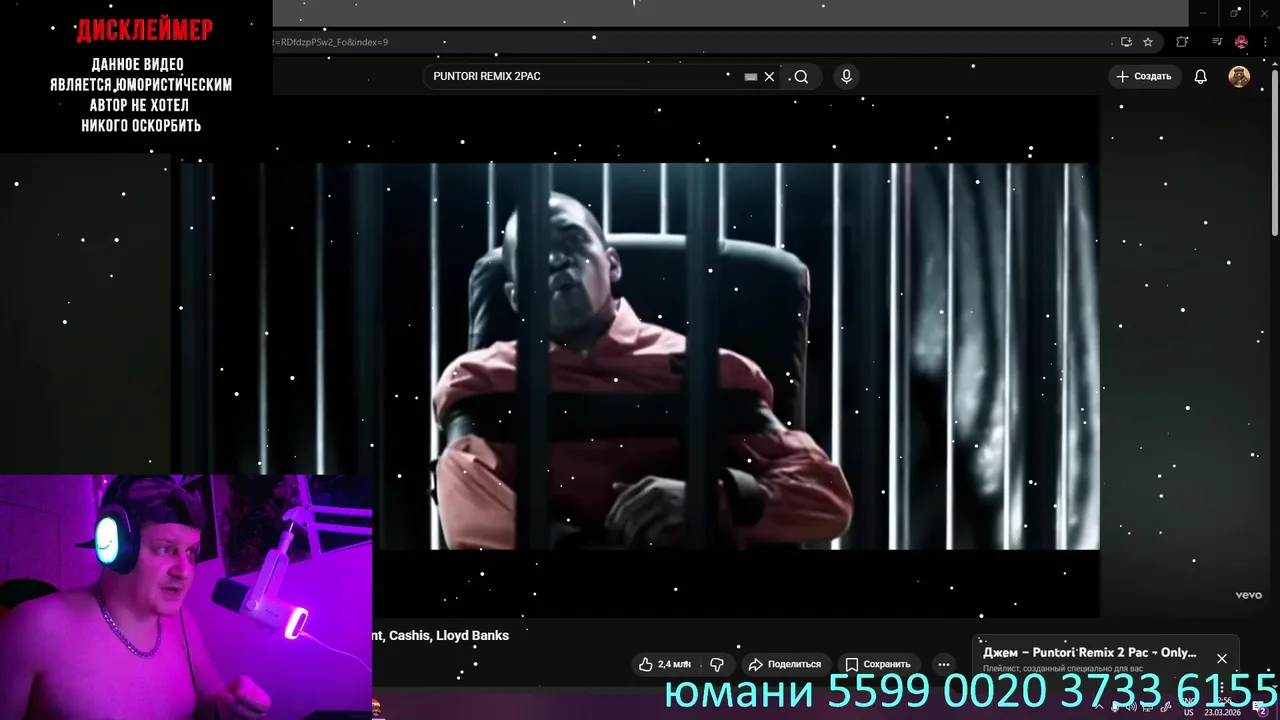Image resolution: width=1280 pixels, height=720 pixels.
Task: Click the video player to pause
Action: click(x=640, y=356)
